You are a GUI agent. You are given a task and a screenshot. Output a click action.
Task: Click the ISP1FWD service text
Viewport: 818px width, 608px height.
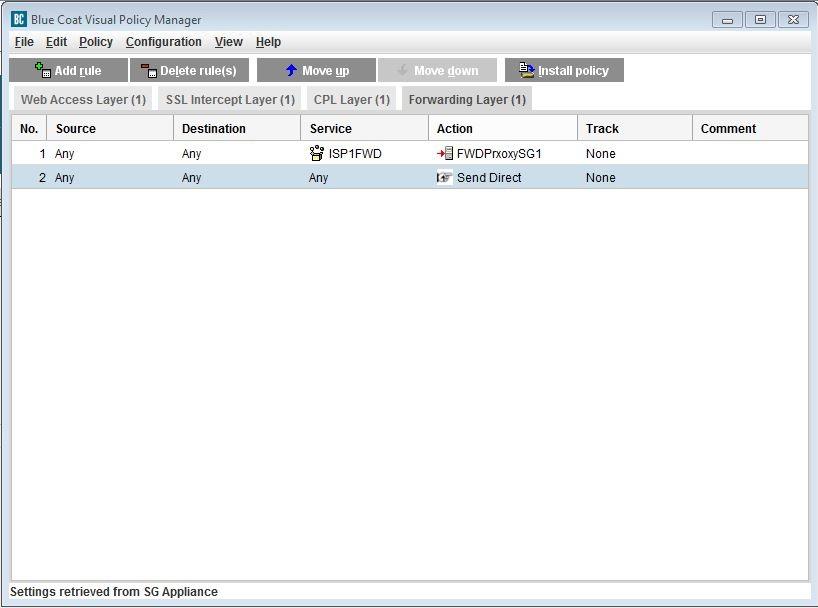(355, 153)
